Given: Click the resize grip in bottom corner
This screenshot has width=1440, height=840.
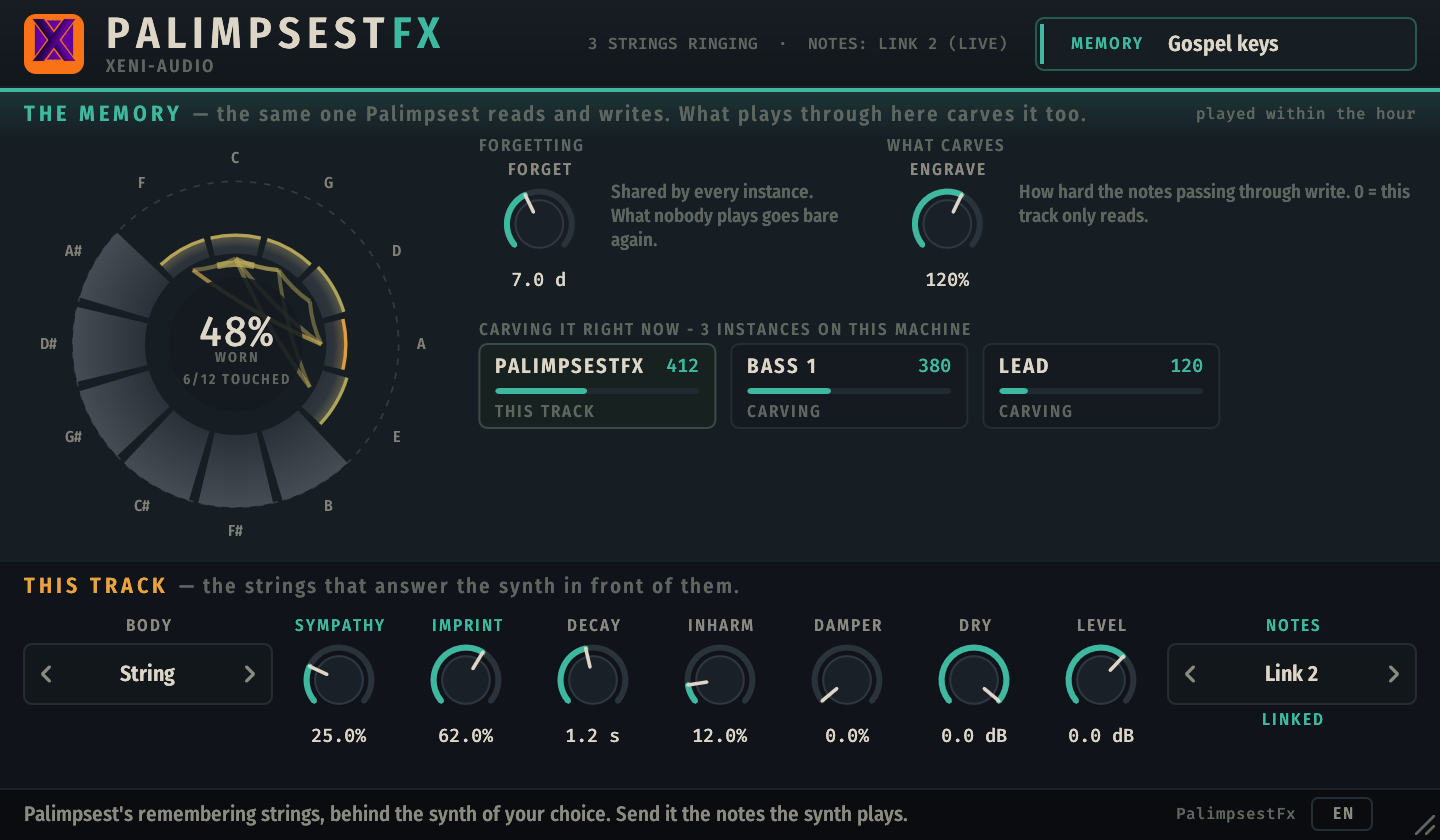Looking at the screenshot, I should point(1424,824).
